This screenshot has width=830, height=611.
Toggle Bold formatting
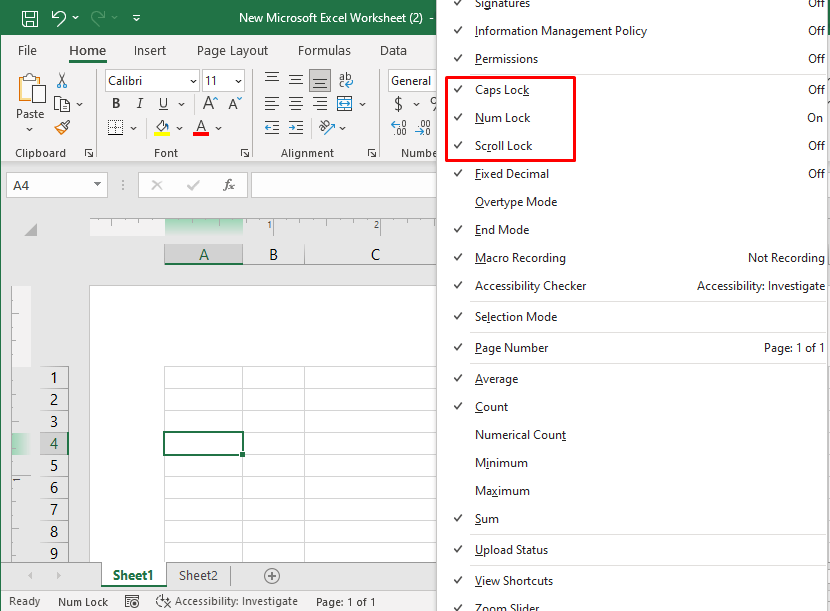[x=116, y=104]
